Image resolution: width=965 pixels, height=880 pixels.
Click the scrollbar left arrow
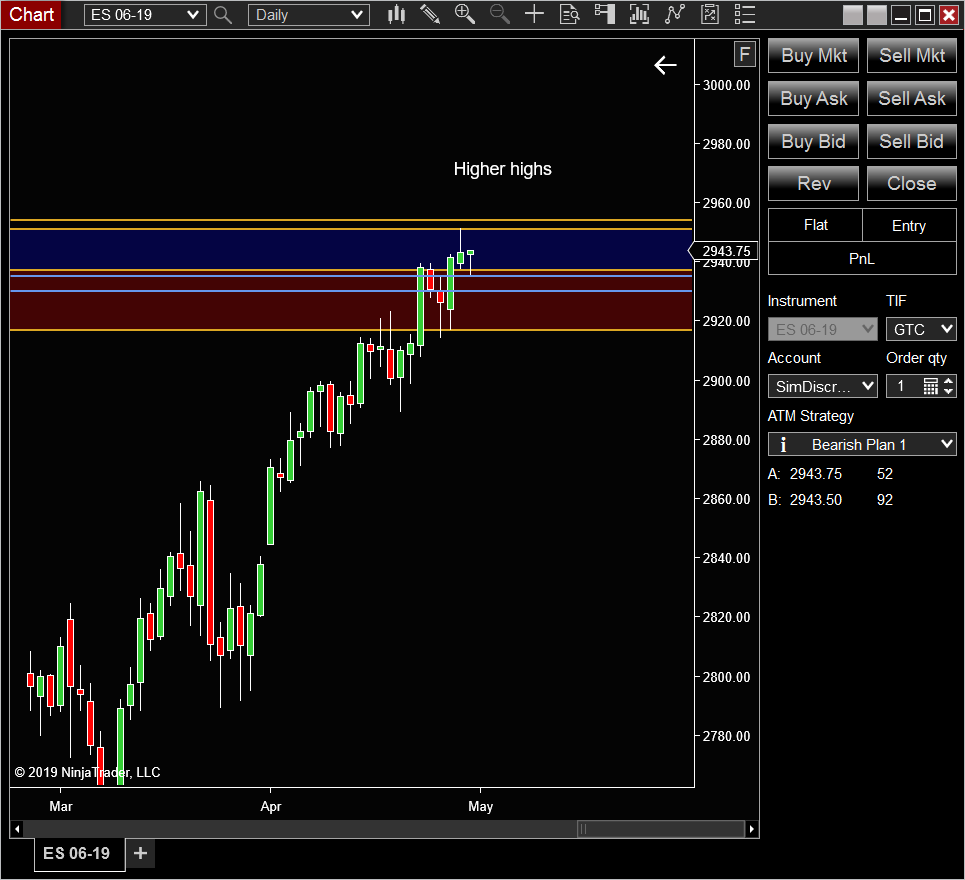[17, 829]
